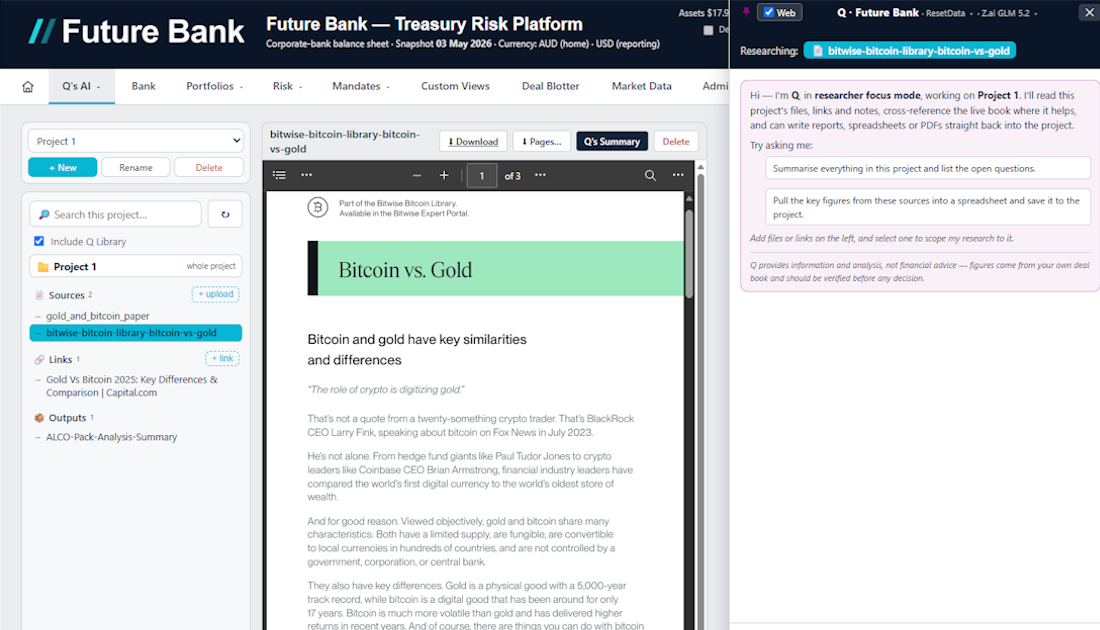This screenshot has width=1100, height=630.
Task: Open Custom Views tab
Action: point(455,86)
